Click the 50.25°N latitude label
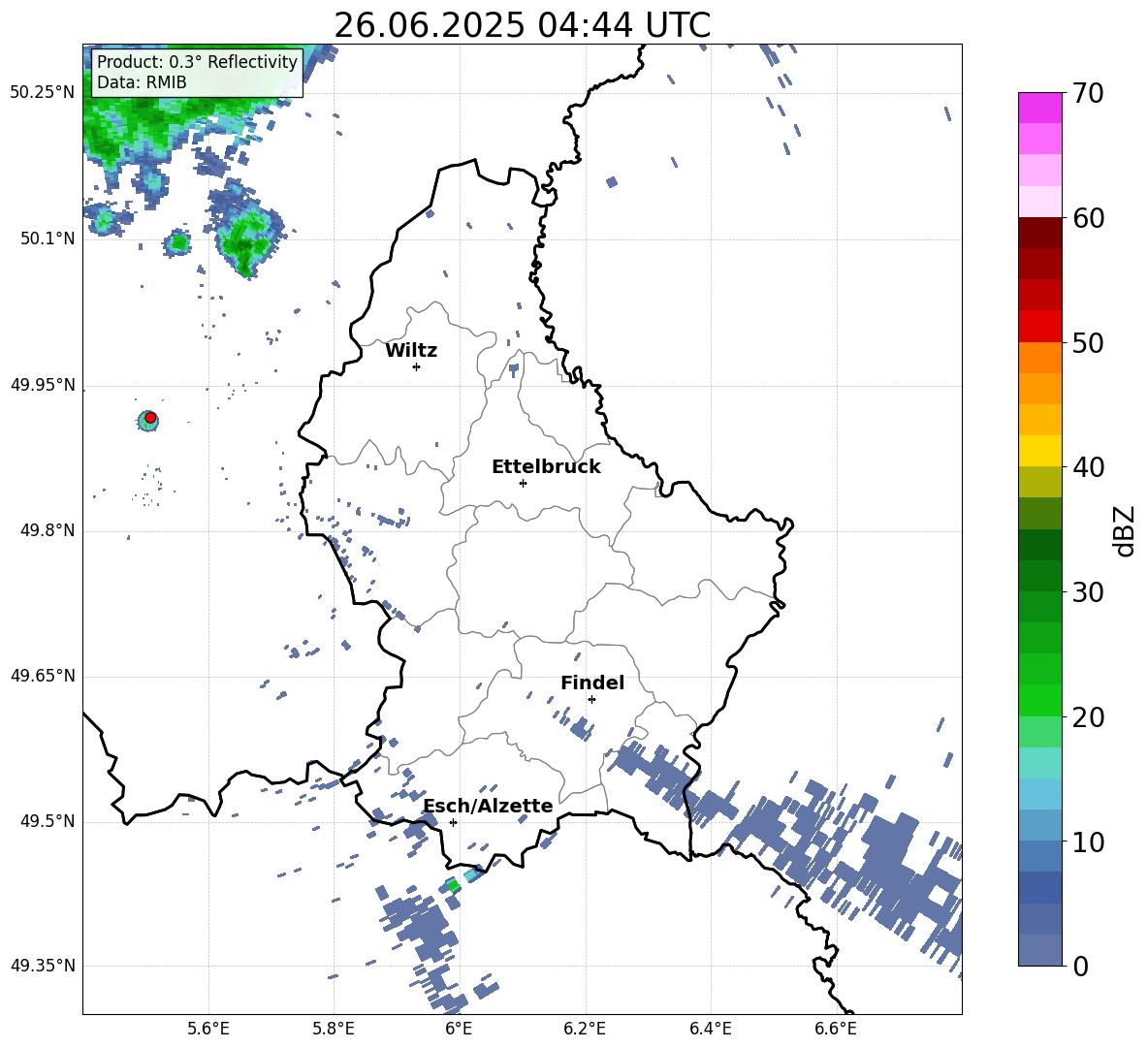This screenshot has width=1148, height=1048. click(x=43, y=93)
